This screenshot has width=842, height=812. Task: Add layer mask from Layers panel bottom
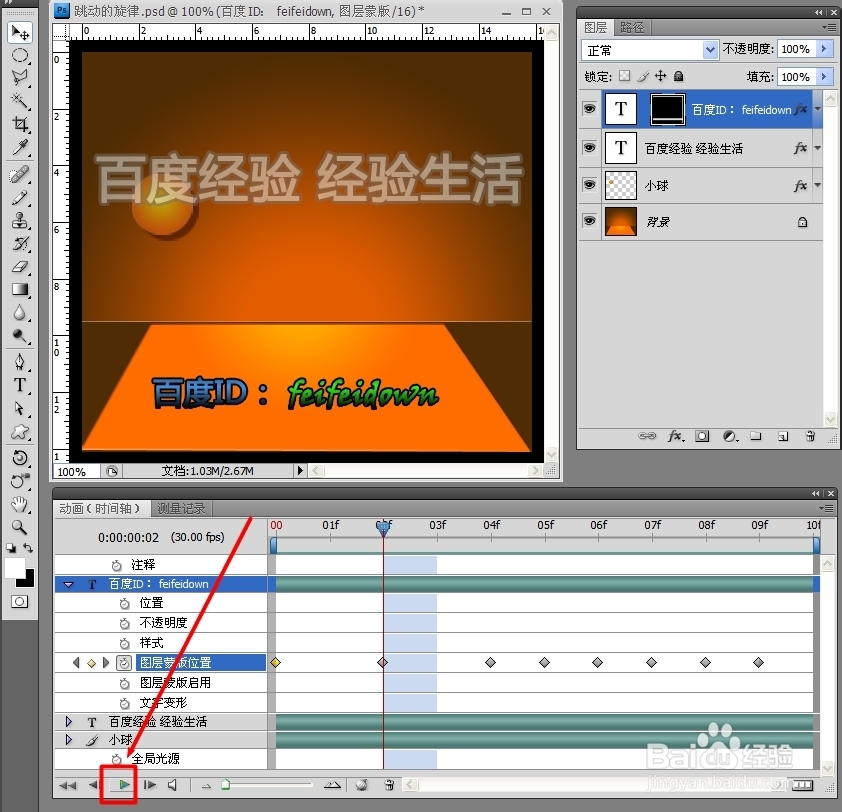pyautogui.click(x=702, y=436)
